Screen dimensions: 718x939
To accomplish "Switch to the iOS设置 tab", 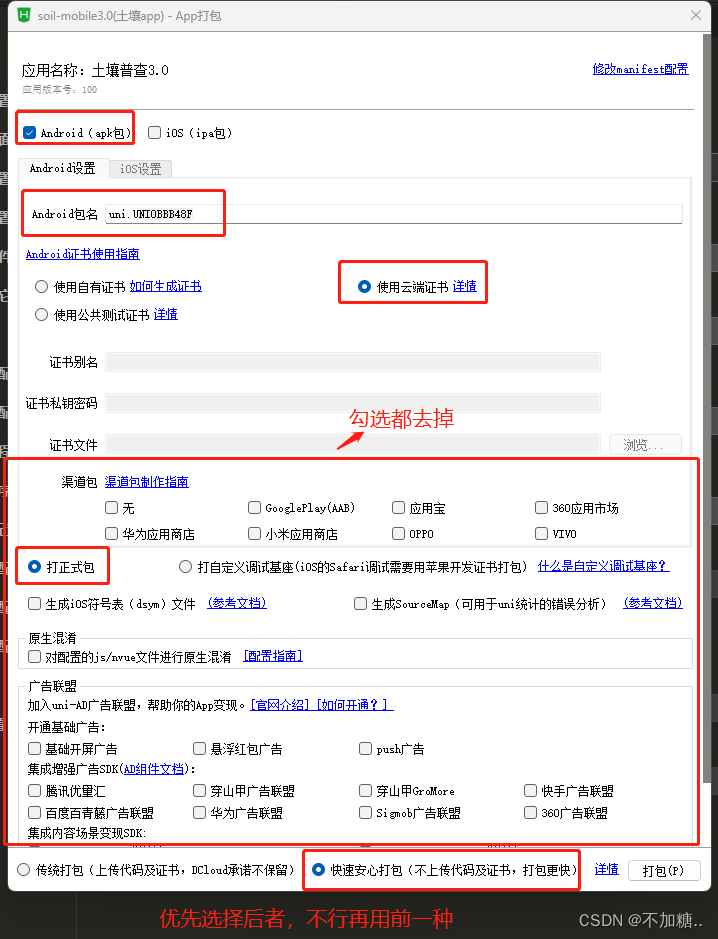I will (x=140, y=169).
